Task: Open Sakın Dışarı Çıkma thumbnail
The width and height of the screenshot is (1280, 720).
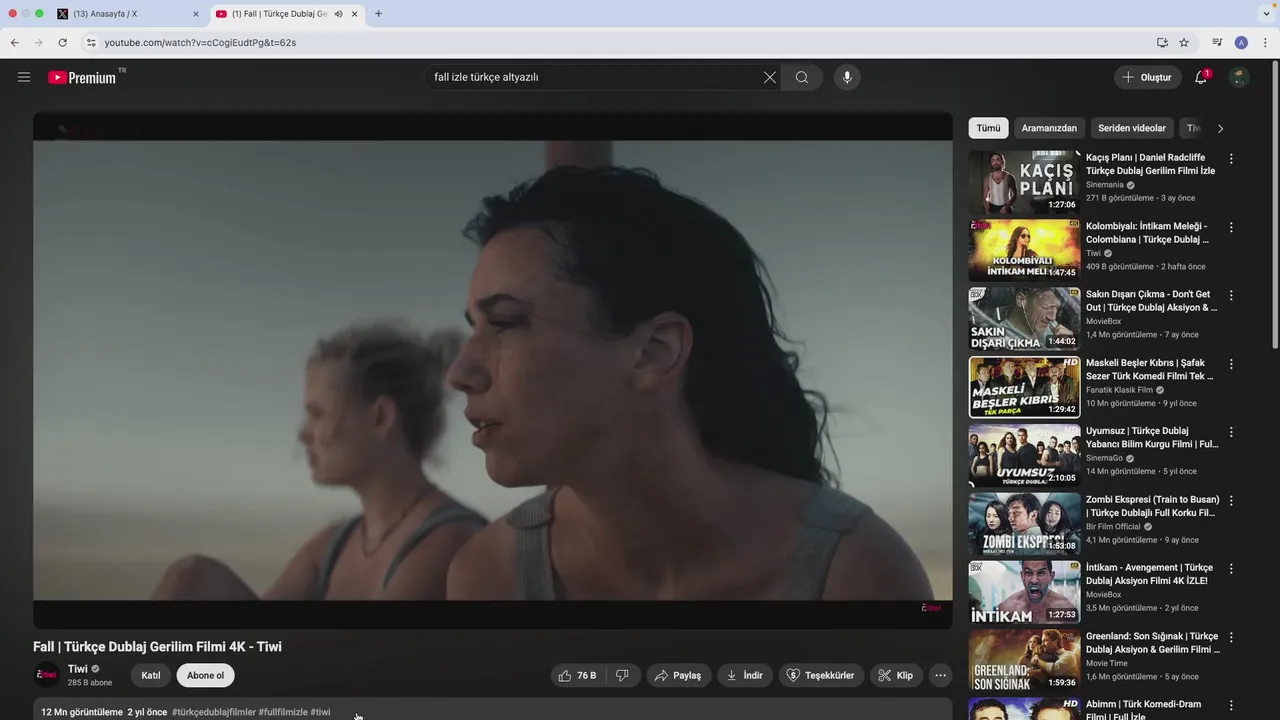Action: [1024, 319]
